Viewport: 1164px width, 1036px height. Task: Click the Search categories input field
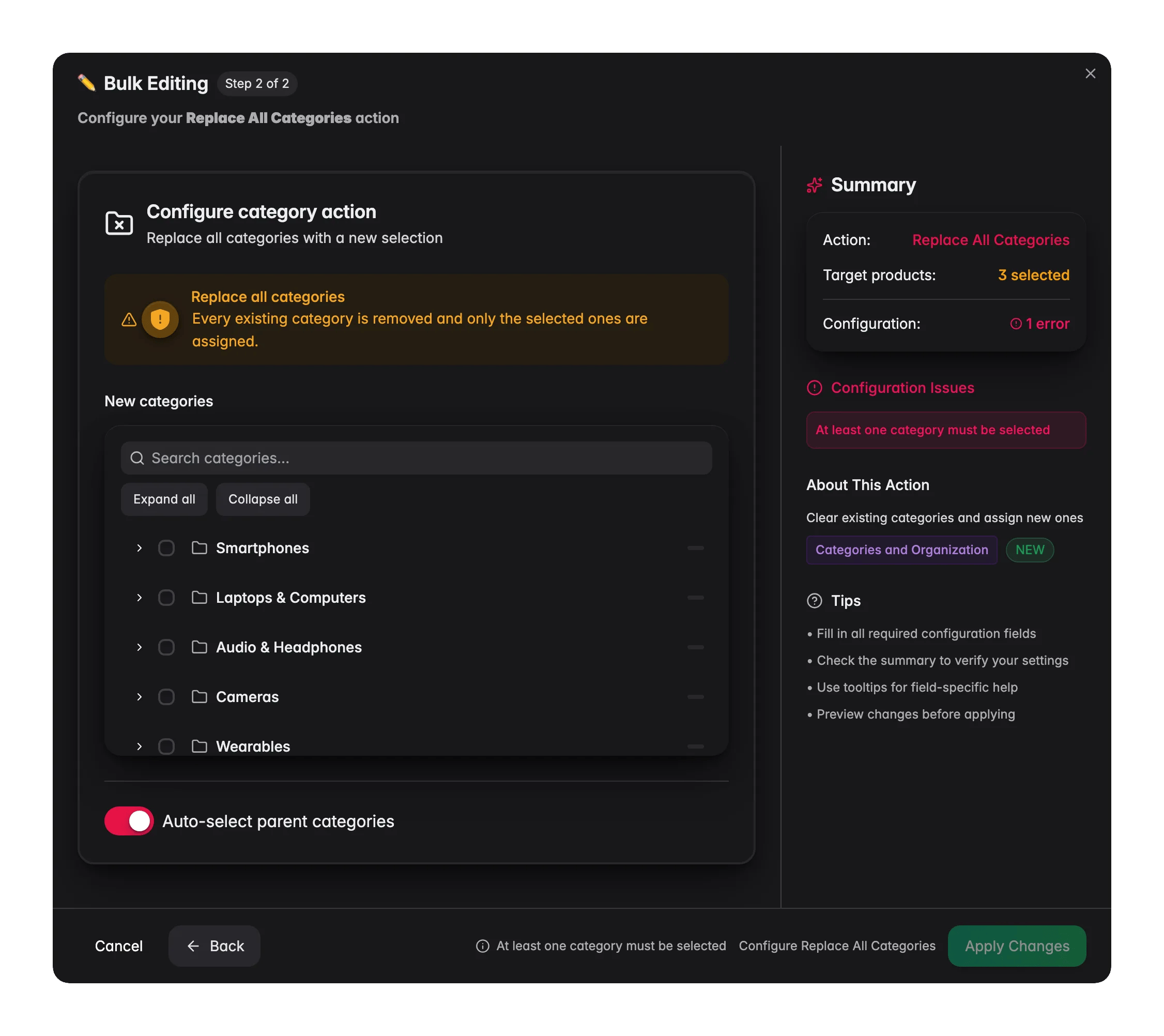tap(416, 458)
